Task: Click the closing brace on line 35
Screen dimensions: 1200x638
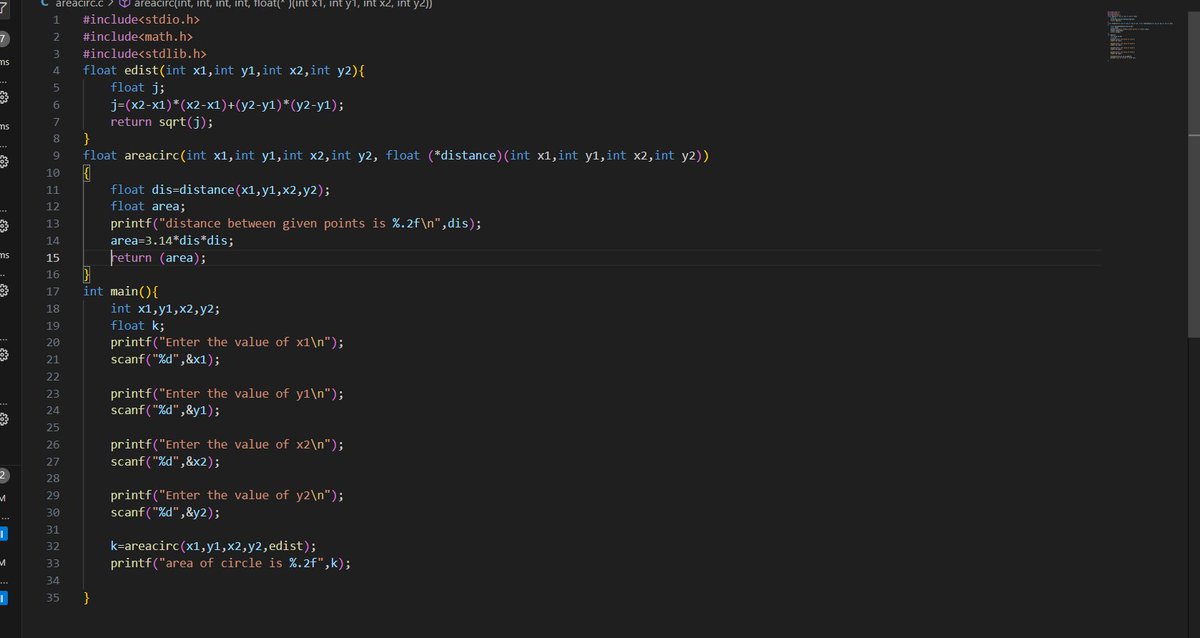Action: 86,597
